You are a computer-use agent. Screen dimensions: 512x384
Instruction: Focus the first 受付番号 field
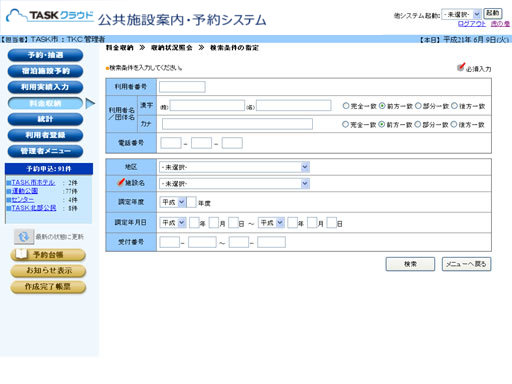170,242
